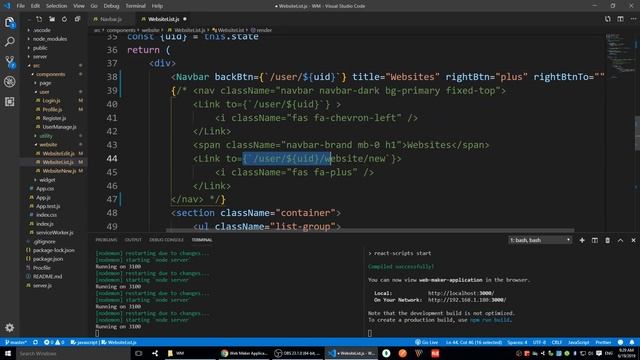
Task: Split the editor to the right
Action: [620, 19]
